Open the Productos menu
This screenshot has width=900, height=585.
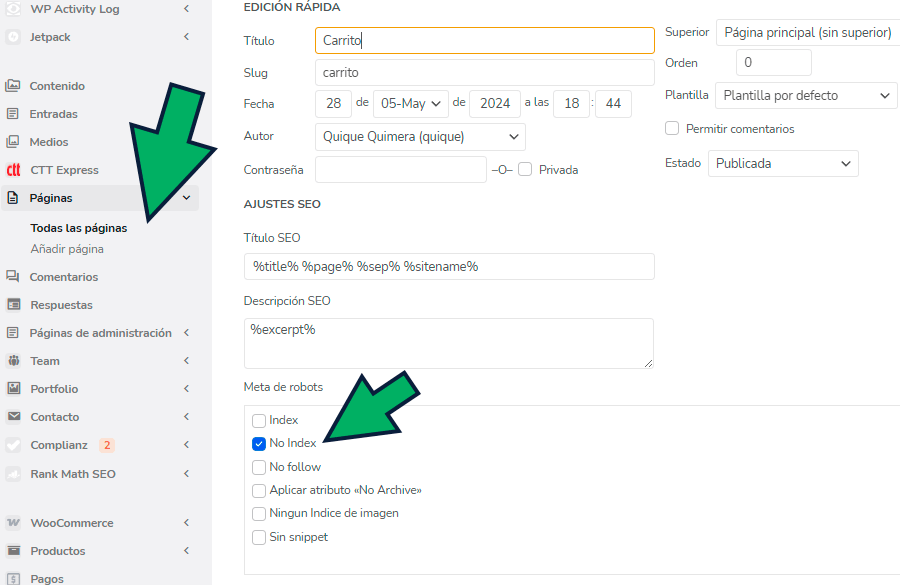click(x=57, y=551)
